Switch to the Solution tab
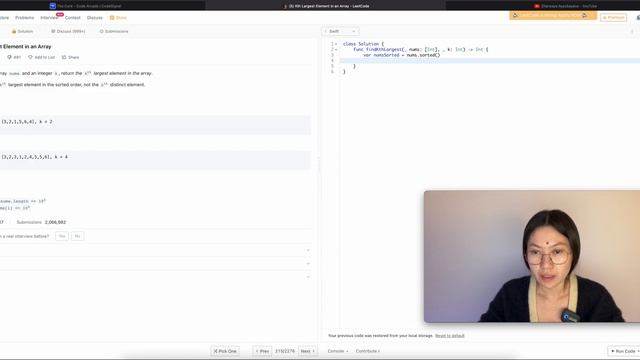Viewport: 640px width, 360px height. [22, 31]
